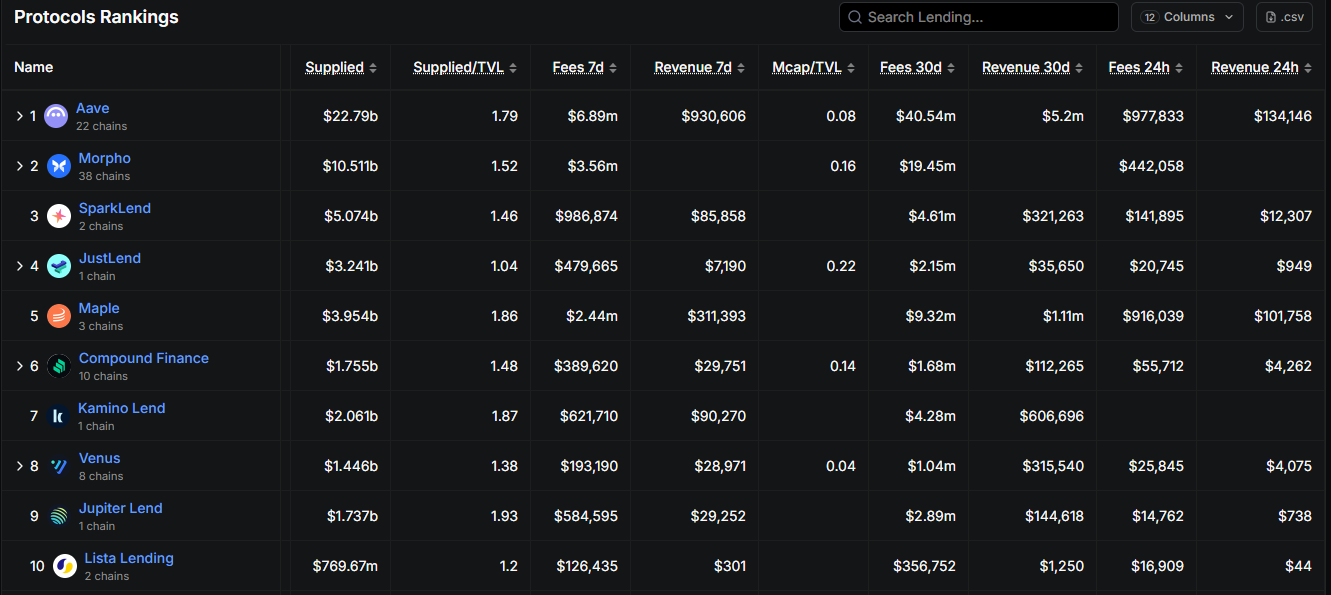Click JustLend's Mcap/TVL value 0.22
Screen dimensions: 1331x595
[x=843, y=266]
